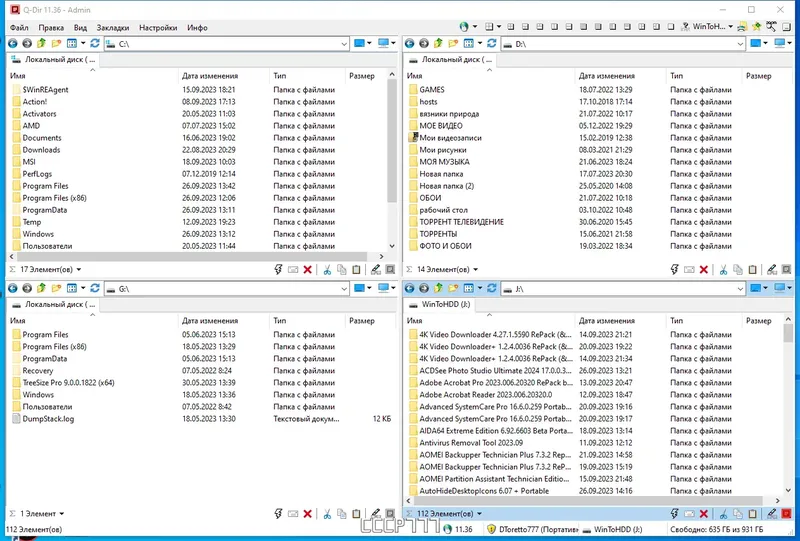Open '17 Элемент(ов)' dropdown in C:\ pane
The width and height of the screenshot is (800, 541).
tap(79, 269)
